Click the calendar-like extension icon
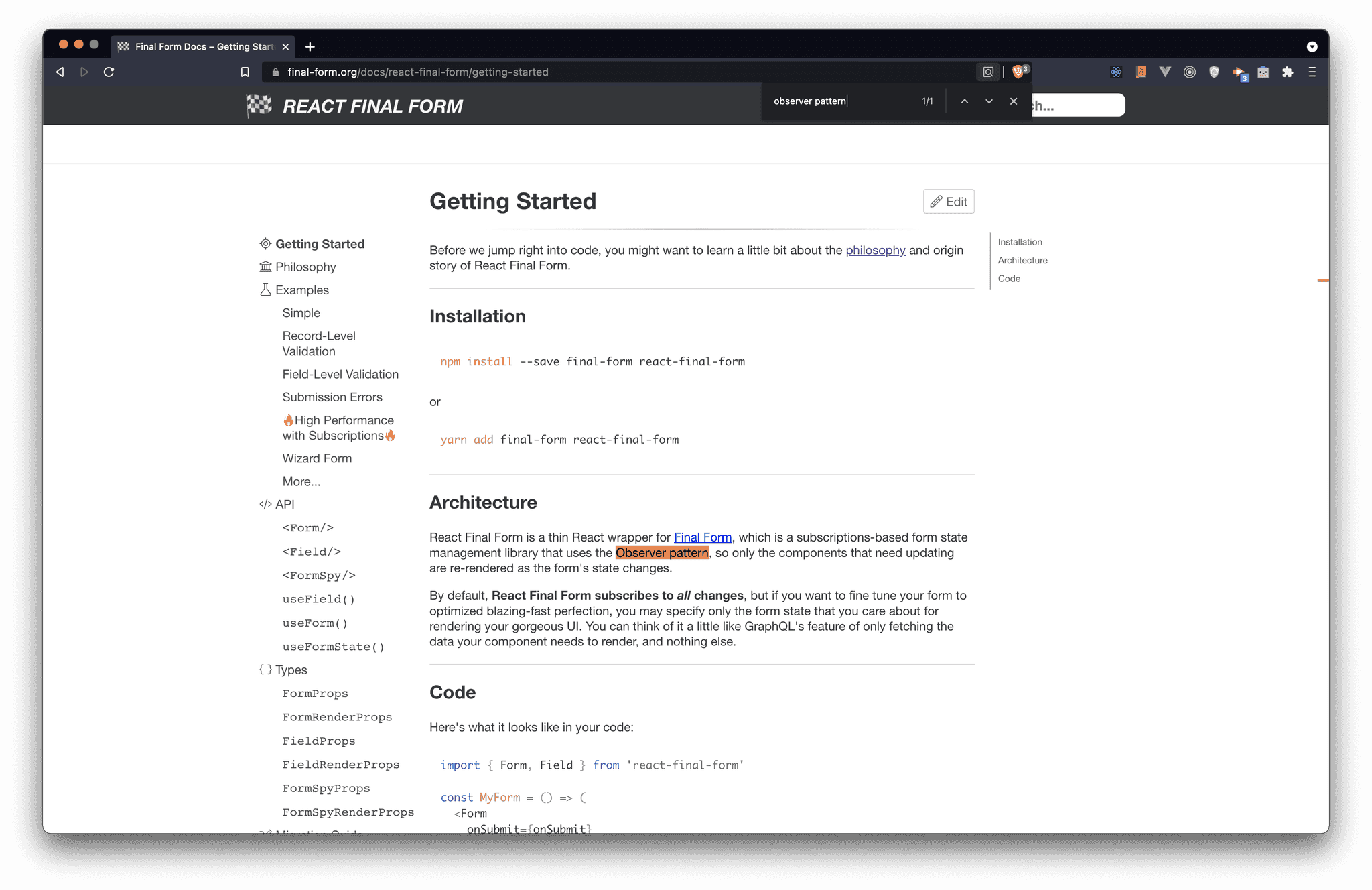The width and height of the screenshot is (1372, 890). coord(1263,72)
